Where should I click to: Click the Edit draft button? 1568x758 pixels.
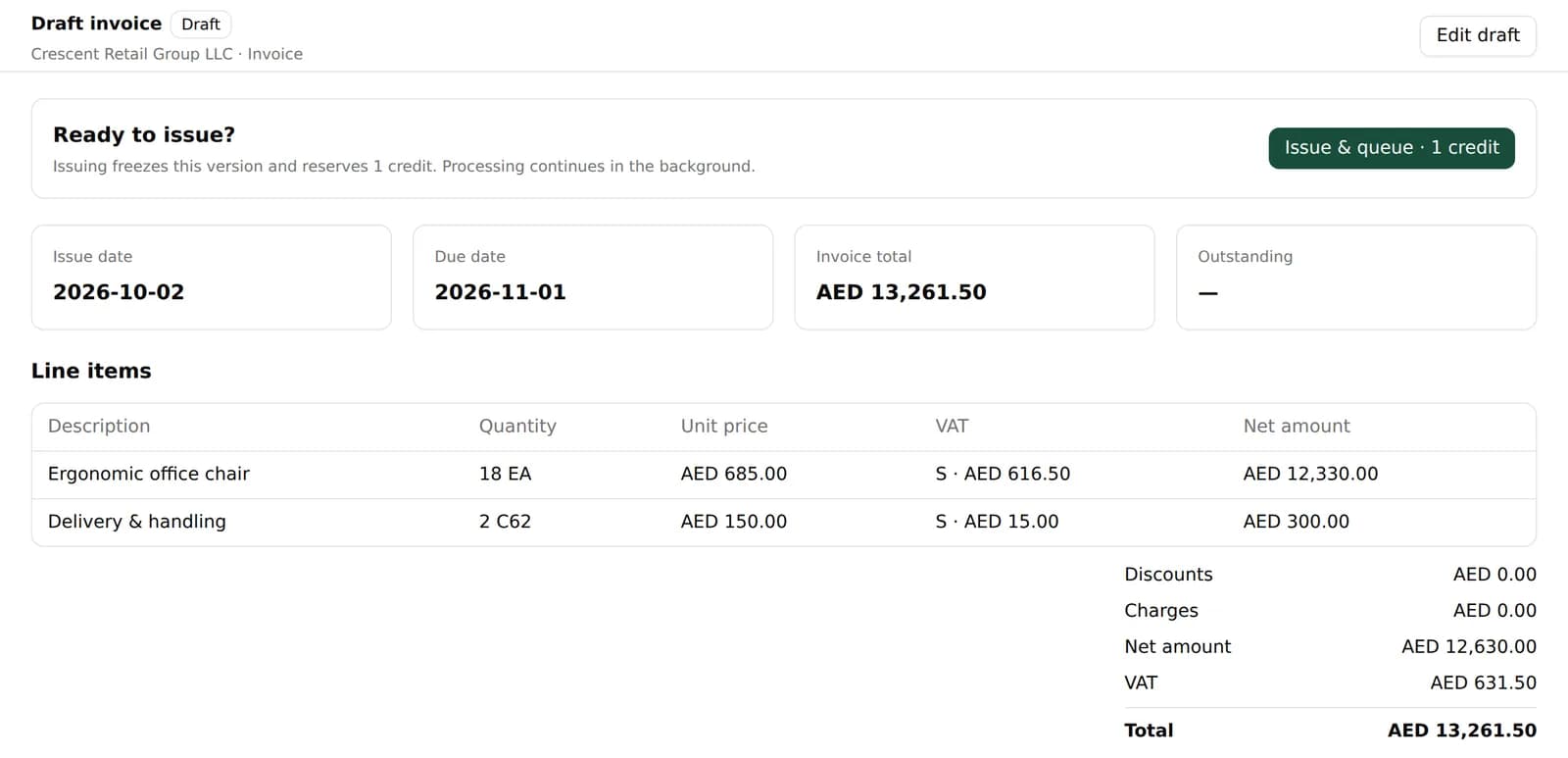[x=1478, y=35]
